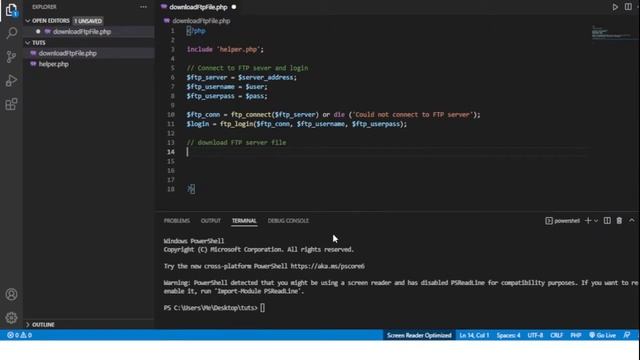Click the $ftp_userpass assignment line
This screenshot has width=640, height=360.
tap(227, 96)
